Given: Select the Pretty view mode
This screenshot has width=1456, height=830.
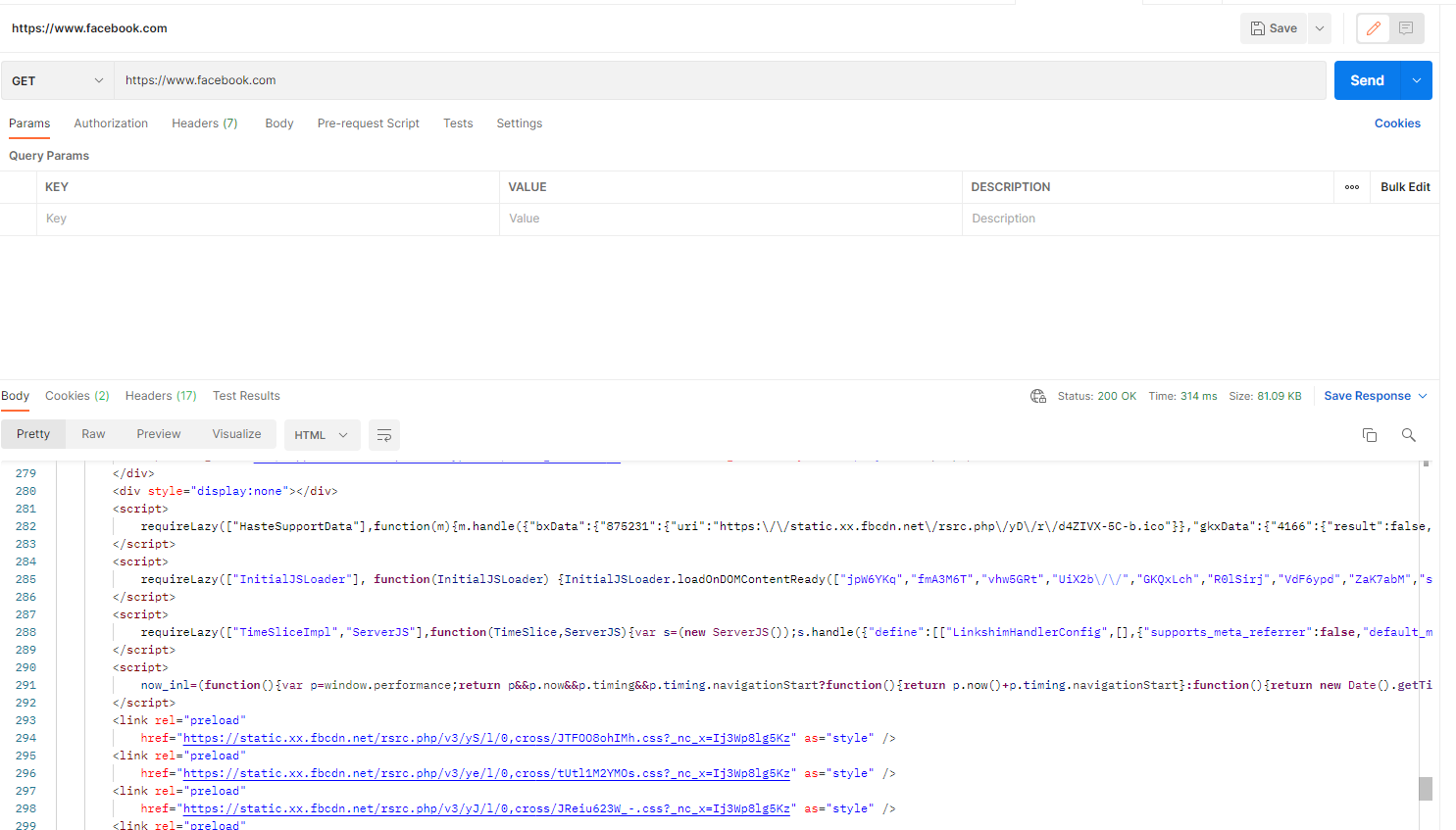Looking at the screenshot, I should (33, 434).
